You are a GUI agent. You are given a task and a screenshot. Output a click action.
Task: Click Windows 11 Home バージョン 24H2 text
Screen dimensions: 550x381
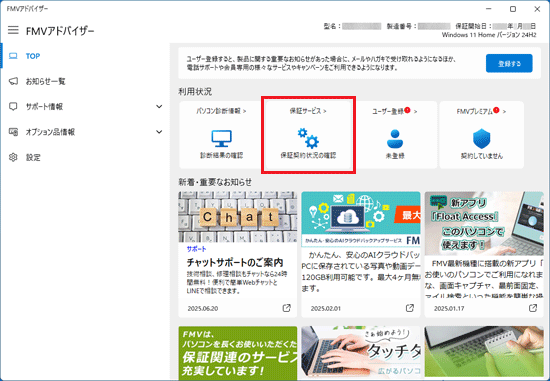(489, 35)
